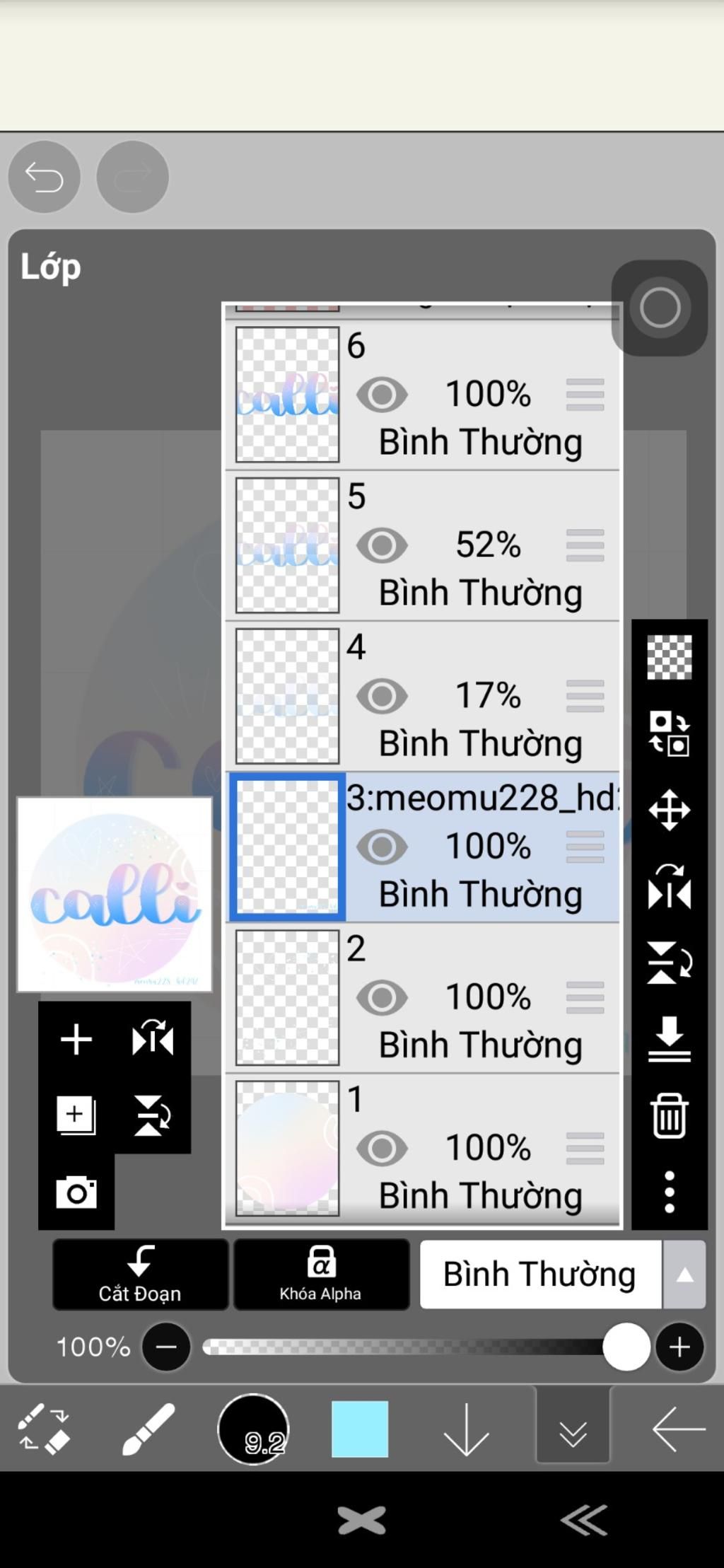Expand blend mode list arrow
Viewport: 724px width, 1568px height.
(x=684, y=1274)
